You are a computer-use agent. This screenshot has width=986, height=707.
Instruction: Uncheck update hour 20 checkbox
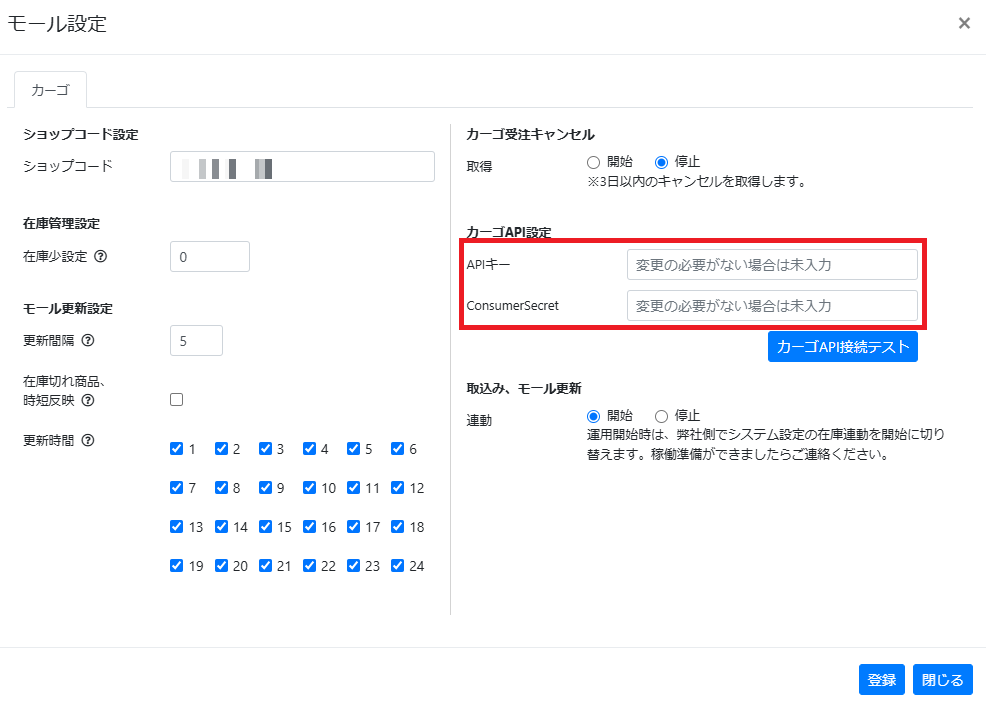221,565
